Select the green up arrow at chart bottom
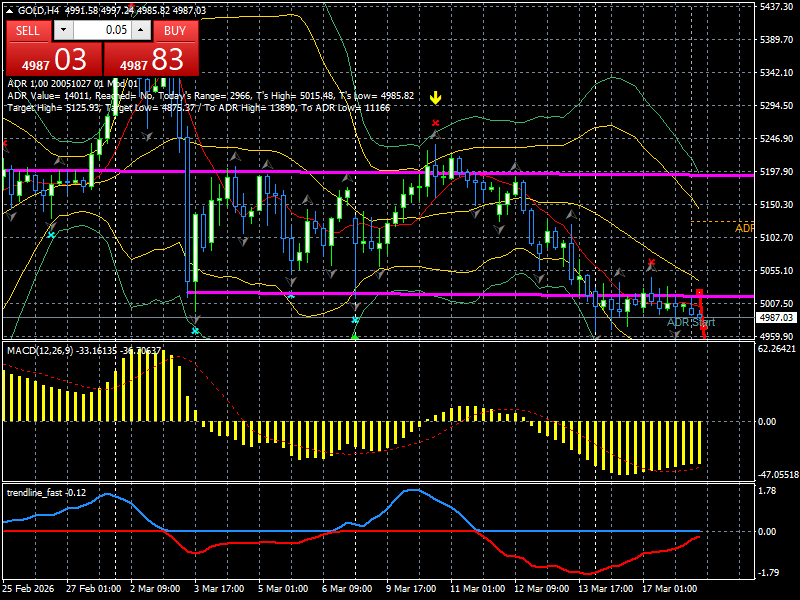This screenshot has width=800, height=600. tap(355, 336)
